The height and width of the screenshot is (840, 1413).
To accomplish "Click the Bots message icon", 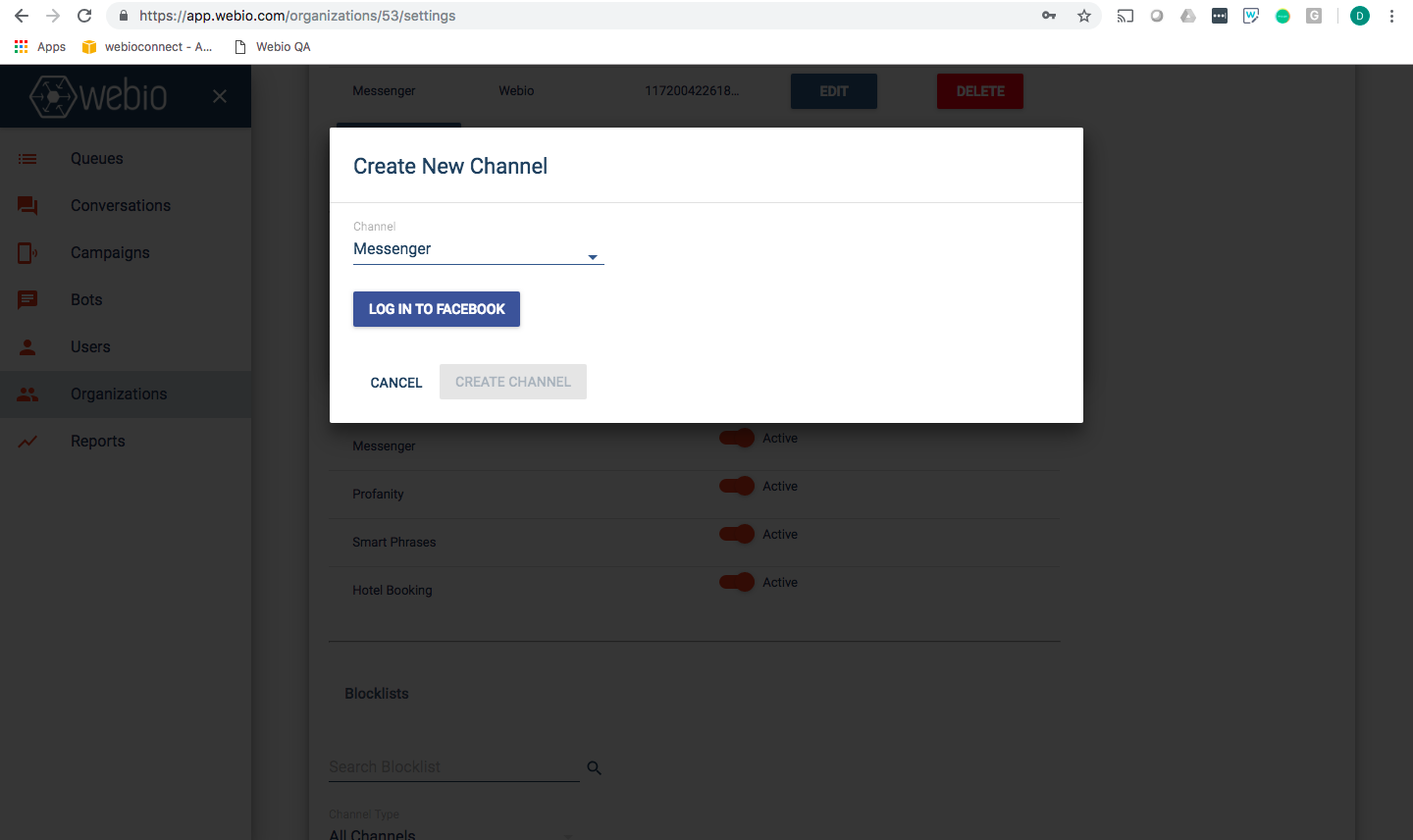I will [x=27, y=300].
